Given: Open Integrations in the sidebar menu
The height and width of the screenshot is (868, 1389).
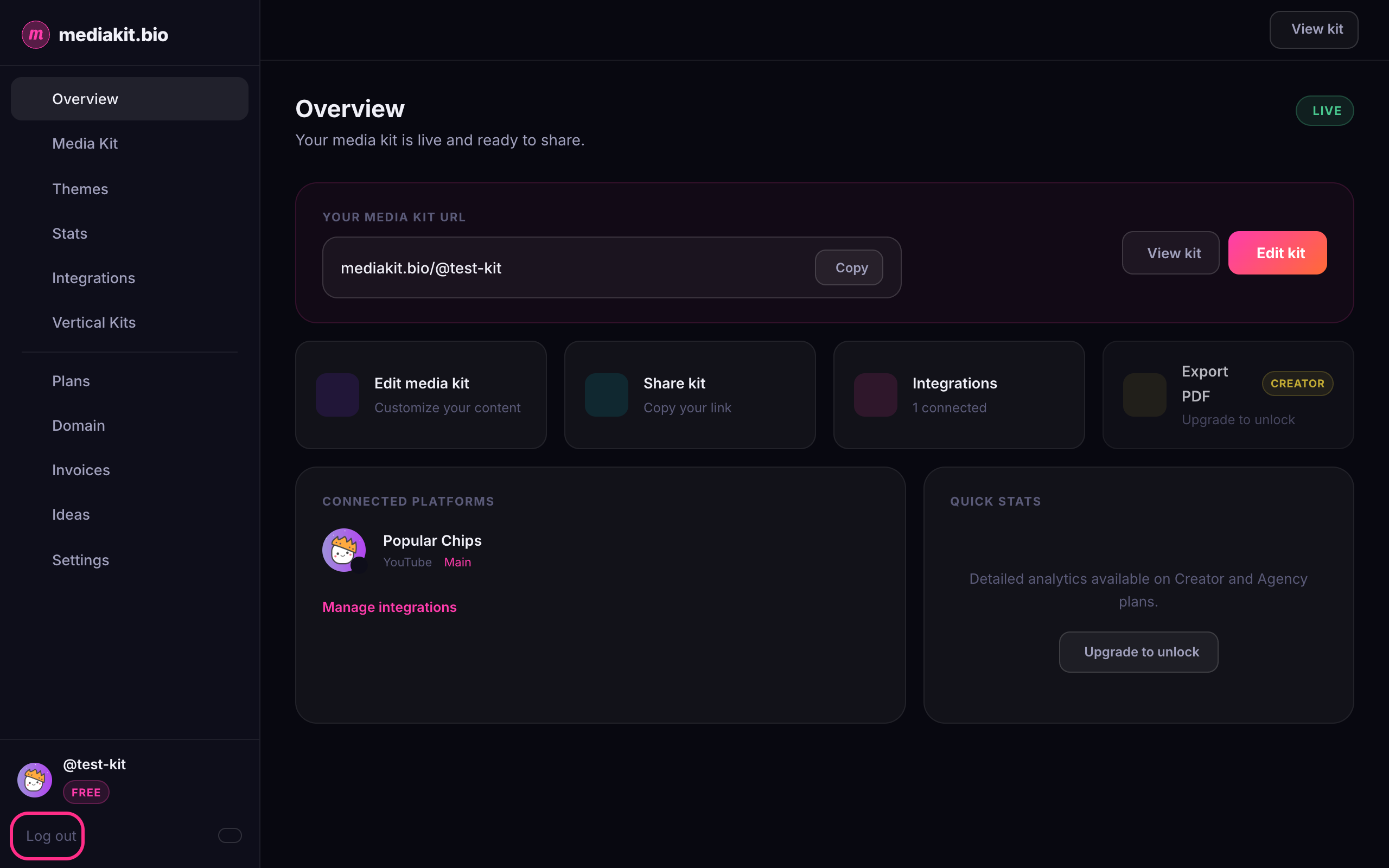Looking at the screenshot, I should tap(130, 278).
